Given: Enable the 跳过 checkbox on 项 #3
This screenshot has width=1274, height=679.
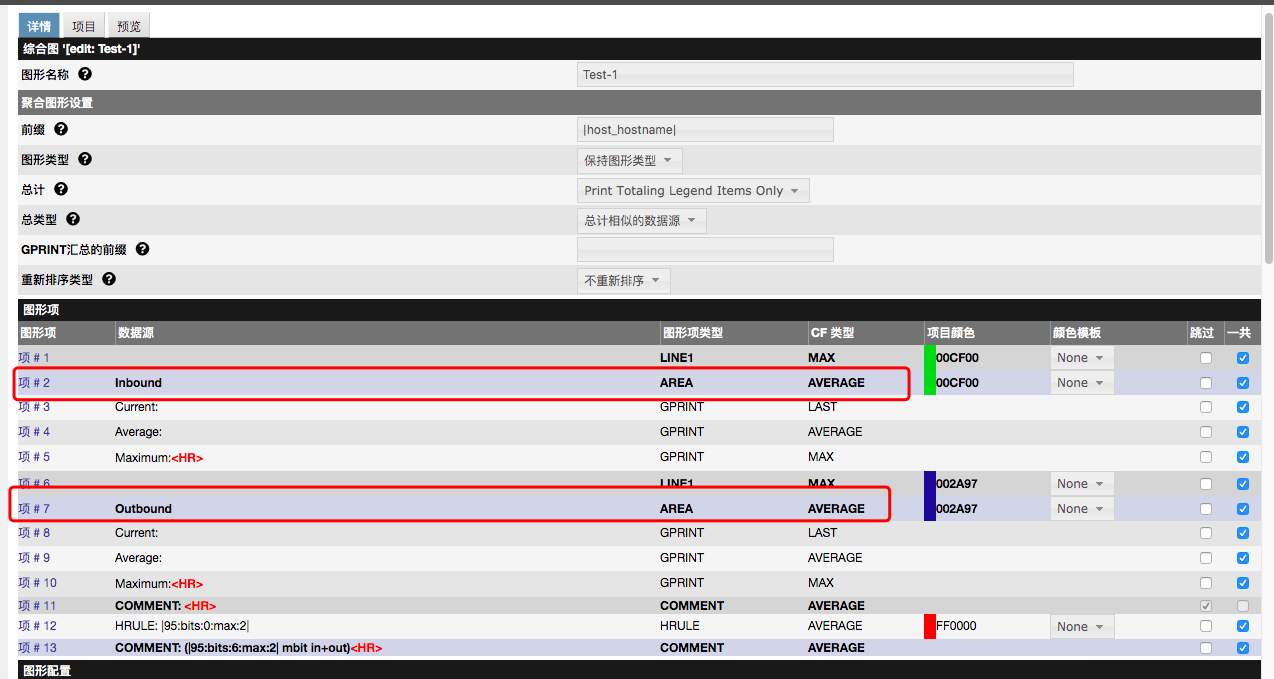Looking at the screenshot, I should 1205,407.
